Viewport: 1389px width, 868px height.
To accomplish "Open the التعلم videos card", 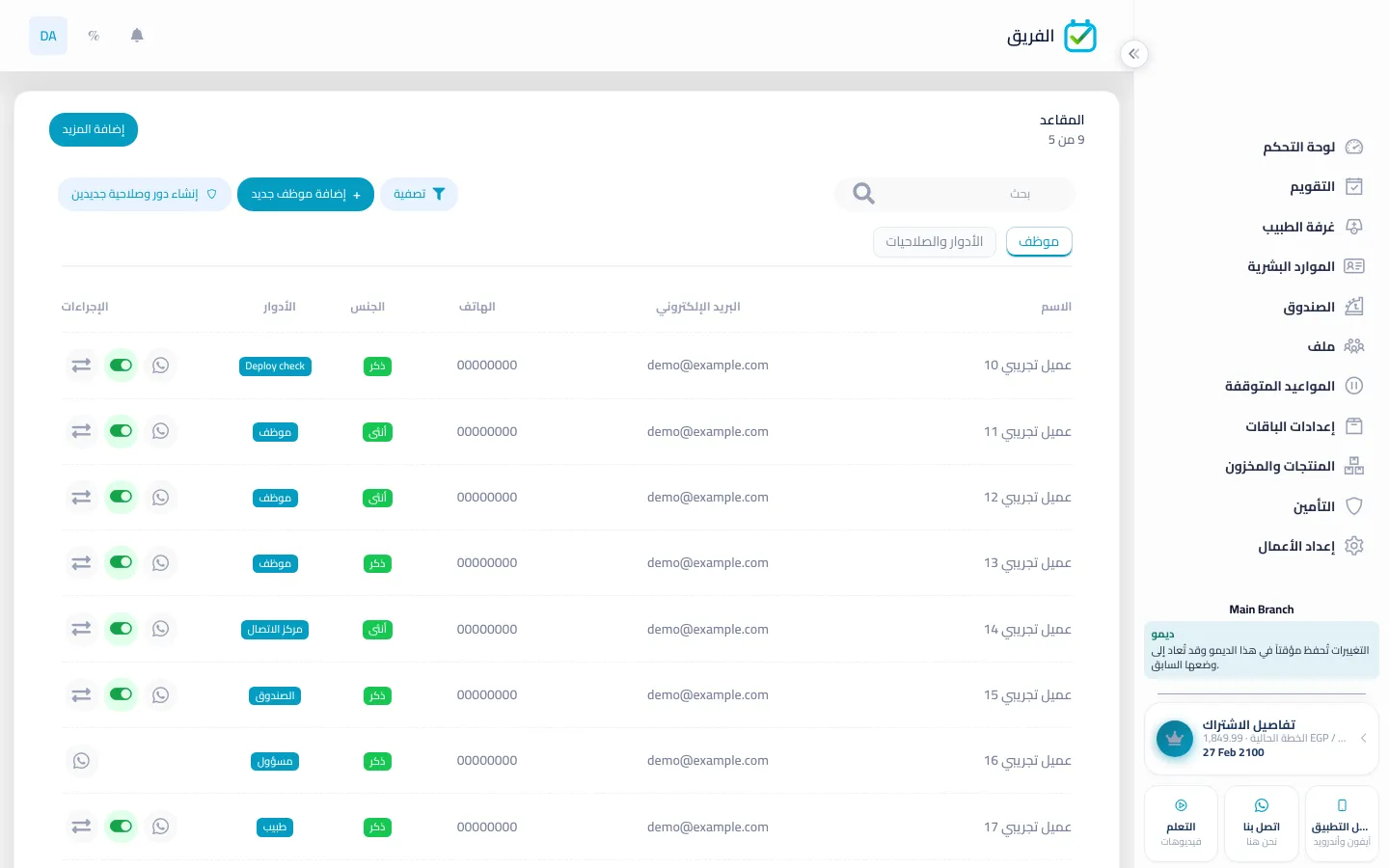I will (1181, 825).
